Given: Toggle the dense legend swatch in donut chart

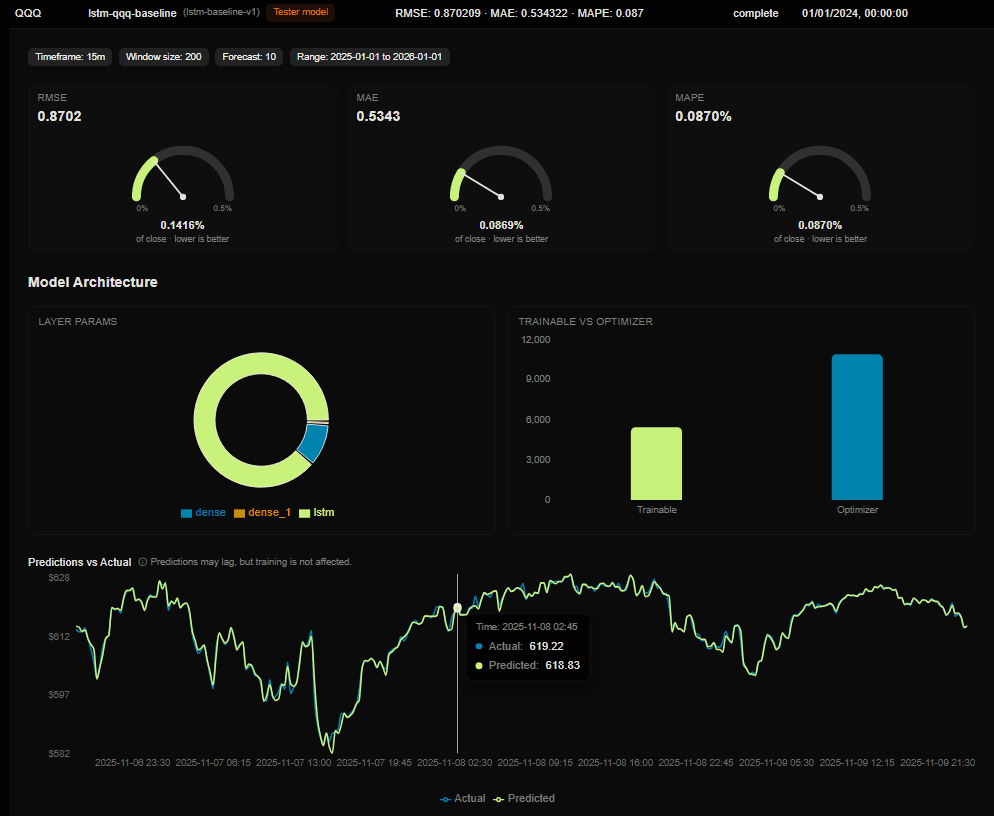Looking at the screenshot, I should [x=186, y=513].
